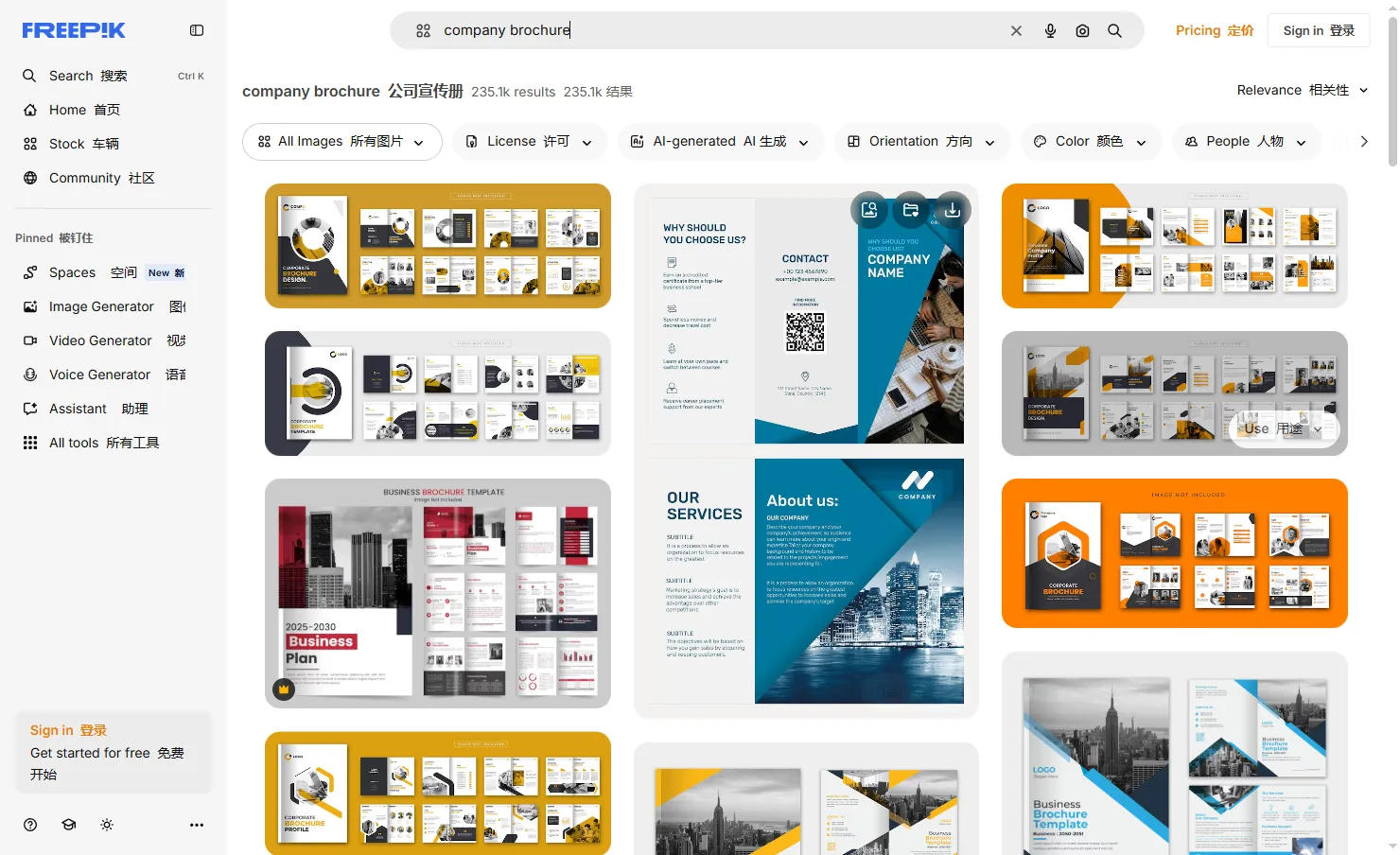Viewport: 1400px width, 855px height.
Task: Open the find similar images icon
Action: coord(869,210)
